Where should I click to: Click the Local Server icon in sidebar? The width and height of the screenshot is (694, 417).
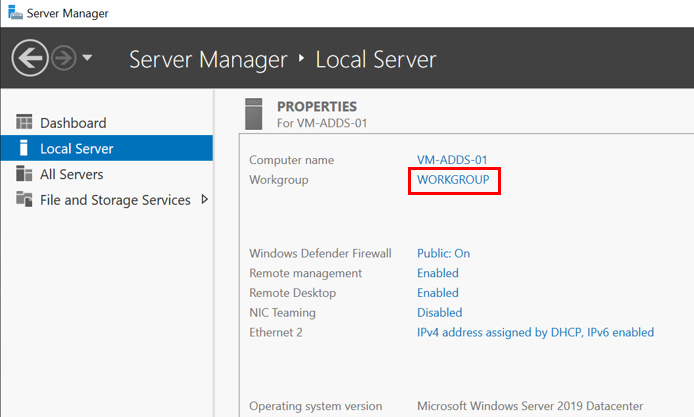pos(24,148)
